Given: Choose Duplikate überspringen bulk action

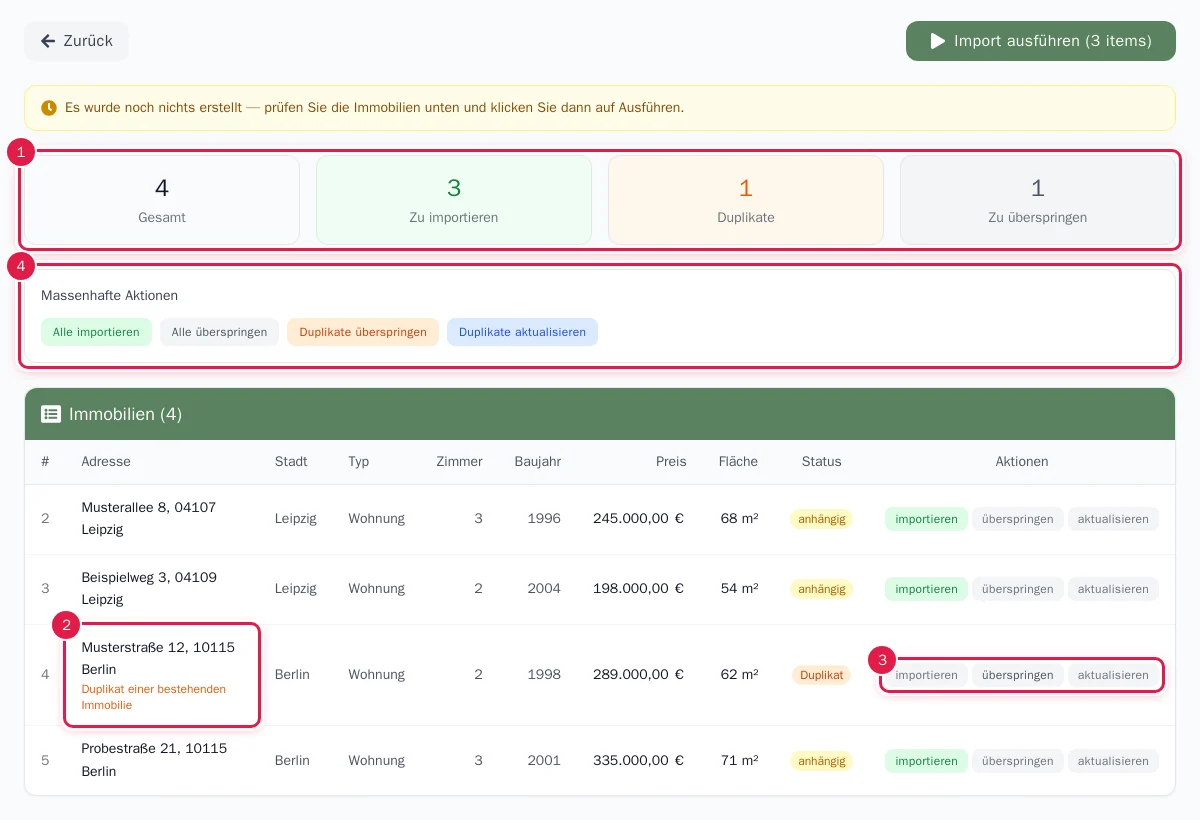Looking at the screenshot, I should 363,332.
